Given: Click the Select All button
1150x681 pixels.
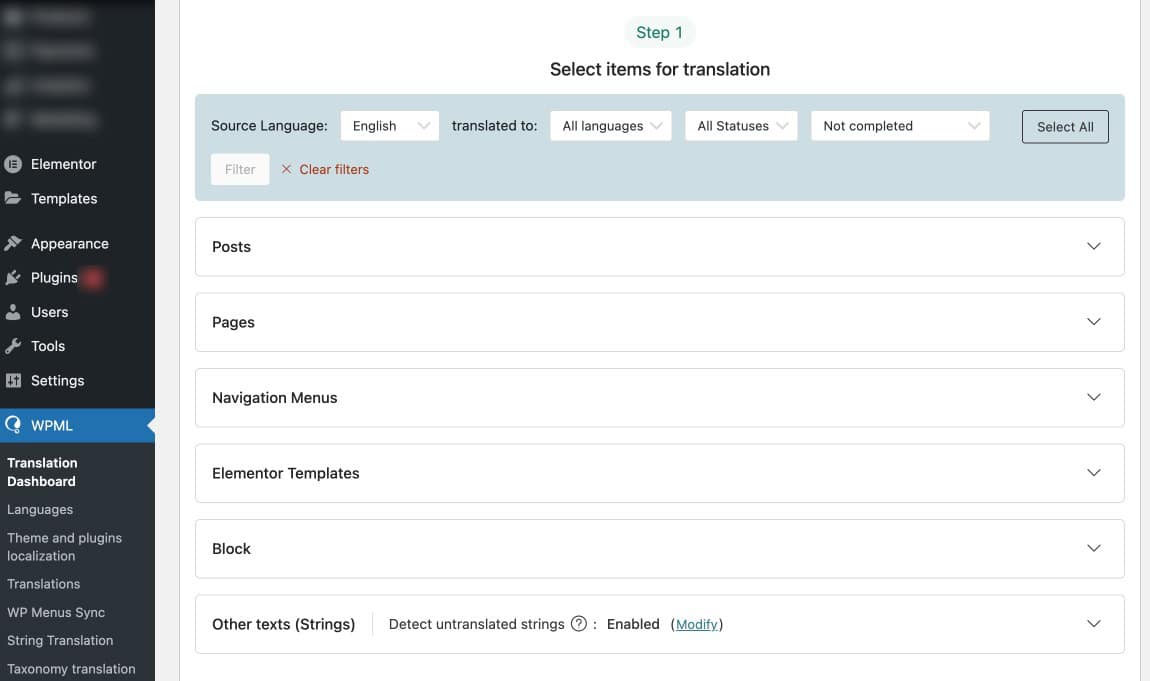Looking at the screenshot, I should pos(1065,127).
